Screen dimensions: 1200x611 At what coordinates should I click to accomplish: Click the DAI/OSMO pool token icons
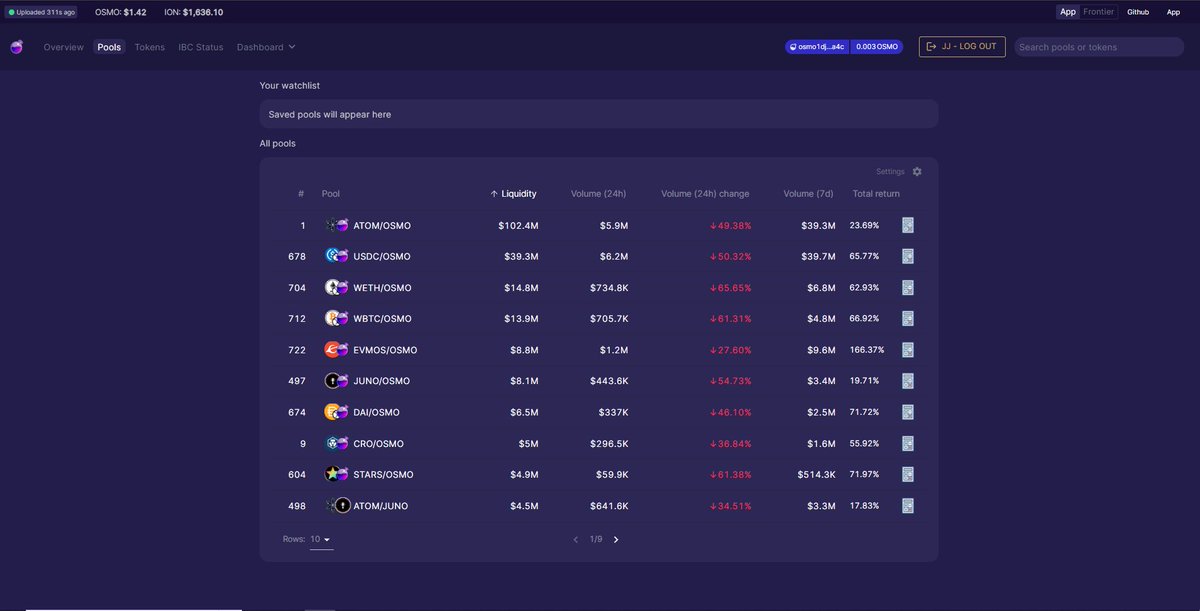tap(337, 412)
